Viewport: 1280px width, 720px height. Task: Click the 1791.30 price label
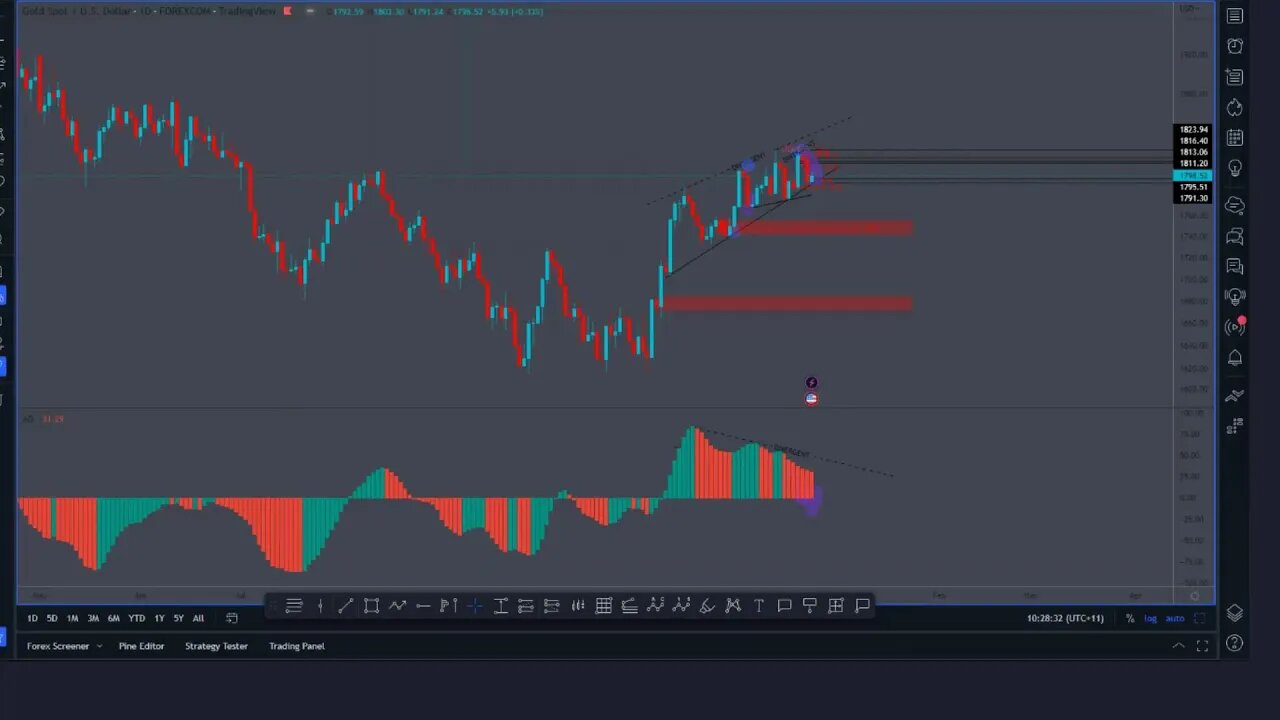click(1193, 198)
